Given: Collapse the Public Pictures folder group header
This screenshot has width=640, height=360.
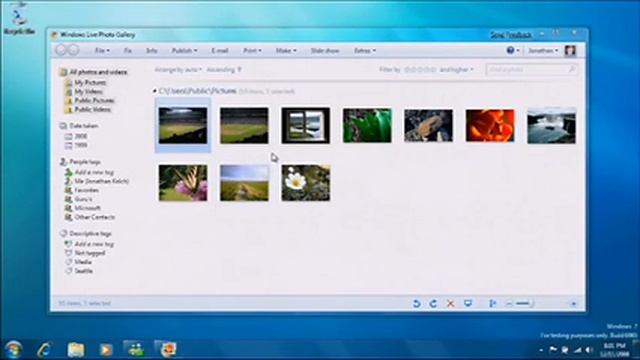Looking at the screenshot, I should point(155,91).
